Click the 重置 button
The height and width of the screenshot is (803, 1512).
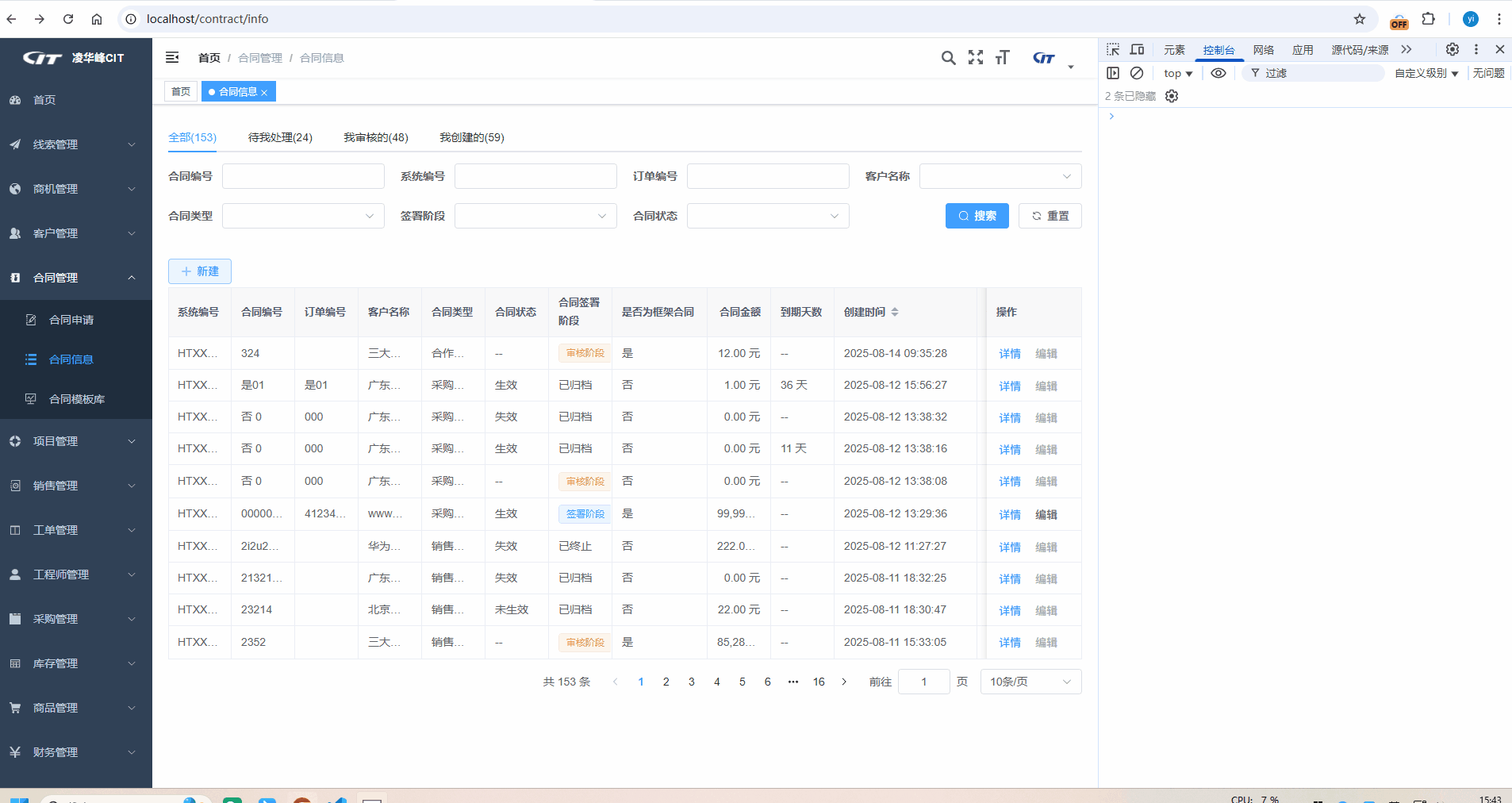pyautogui.click(x=1050, y=216)
